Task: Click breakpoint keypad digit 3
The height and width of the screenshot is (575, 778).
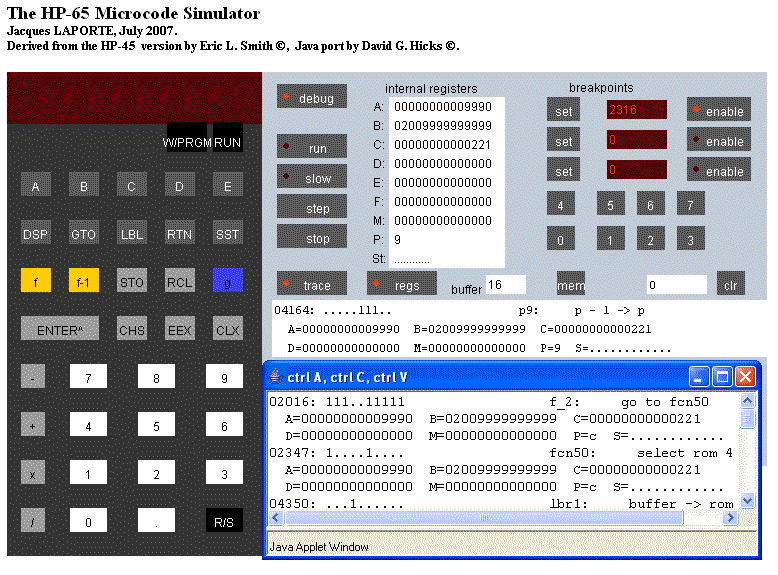Action: point(691,239)
